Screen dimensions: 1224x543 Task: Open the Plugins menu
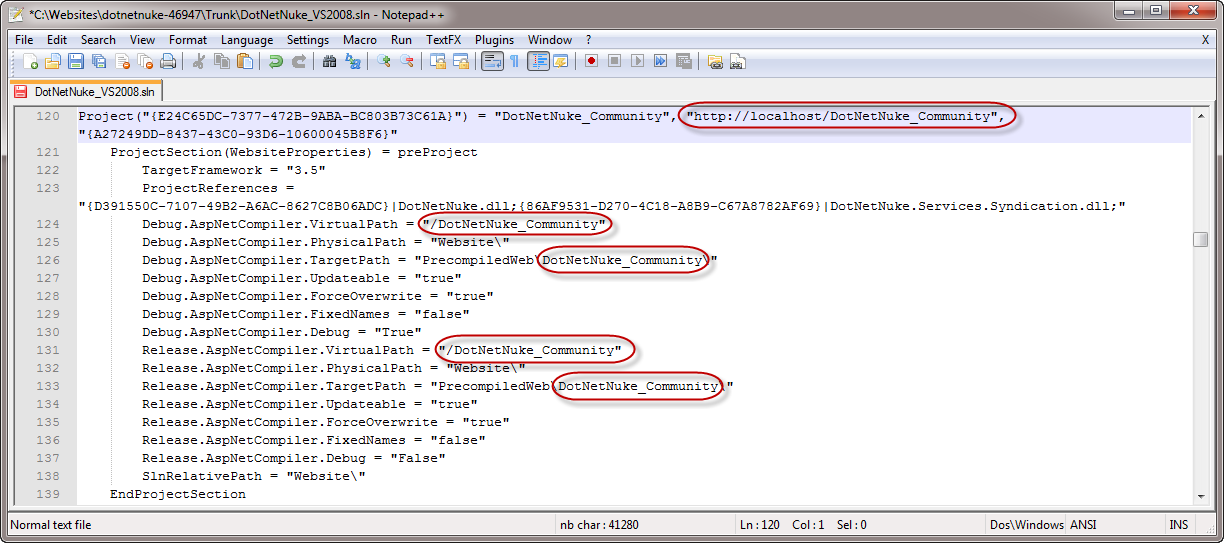(494, 40)
